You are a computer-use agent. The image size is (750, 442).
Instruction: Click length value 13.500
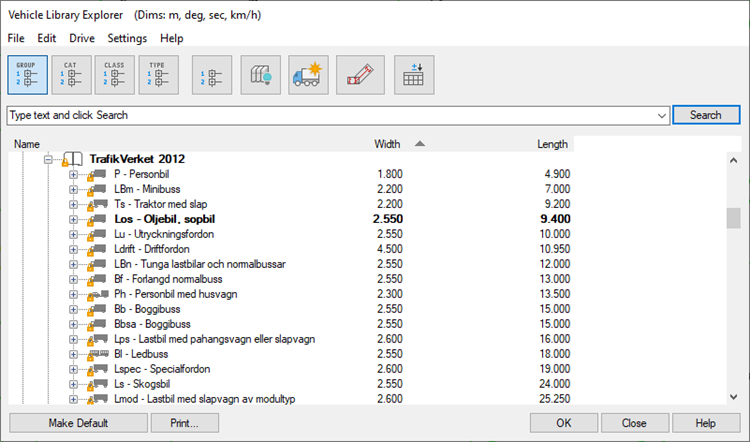pyautogui.click(x=555, y=294)
